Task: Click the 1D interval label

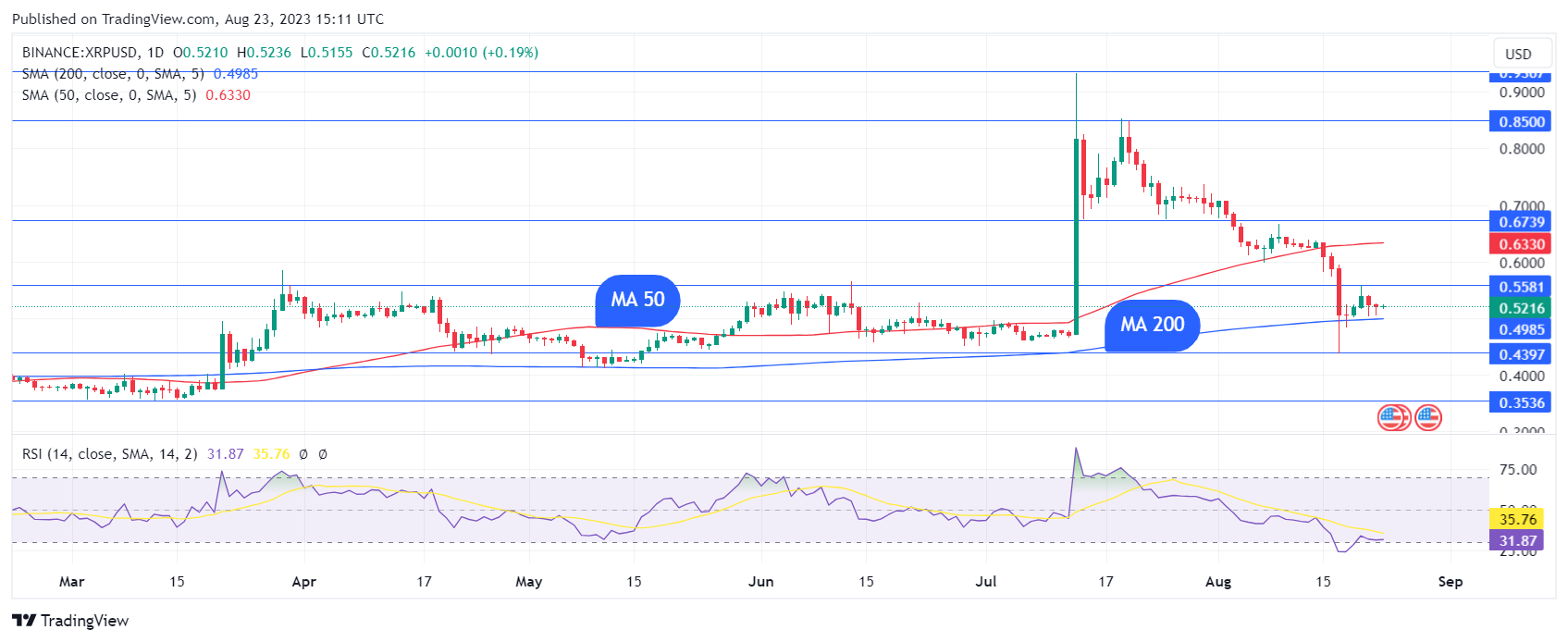Action: coord(155,53)
